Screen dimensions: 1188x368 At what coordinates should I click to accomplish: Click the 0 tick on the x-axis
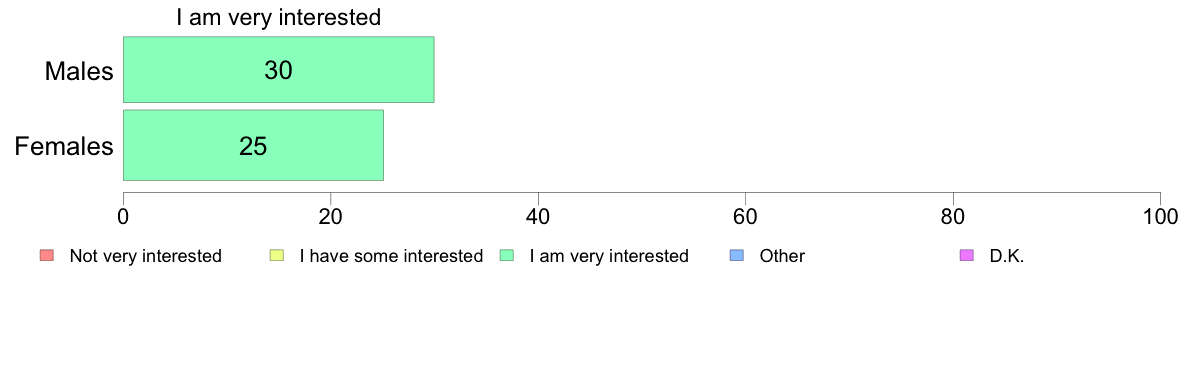click(123, 217)
